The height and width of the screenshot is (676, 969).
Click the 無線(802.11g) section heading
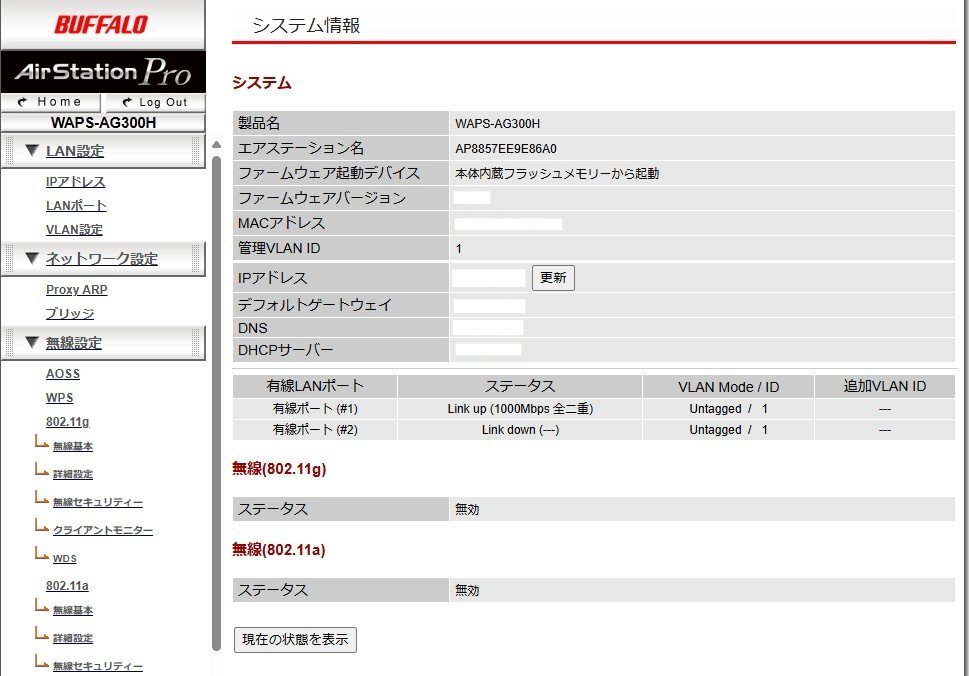point(279,469)
